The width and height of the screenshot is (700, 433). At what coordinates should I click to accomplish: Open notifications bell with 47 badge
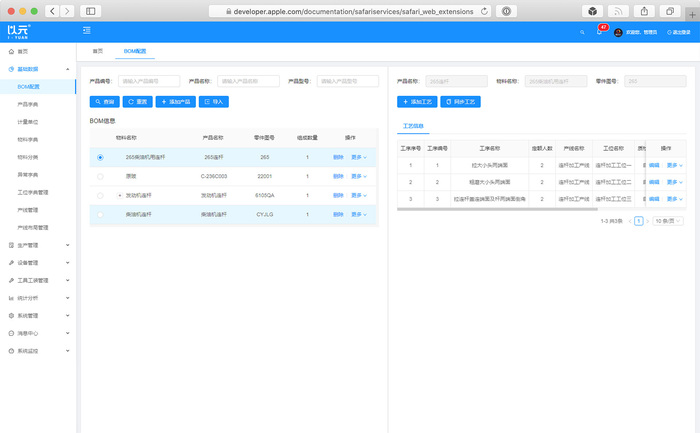pos(599,32)
